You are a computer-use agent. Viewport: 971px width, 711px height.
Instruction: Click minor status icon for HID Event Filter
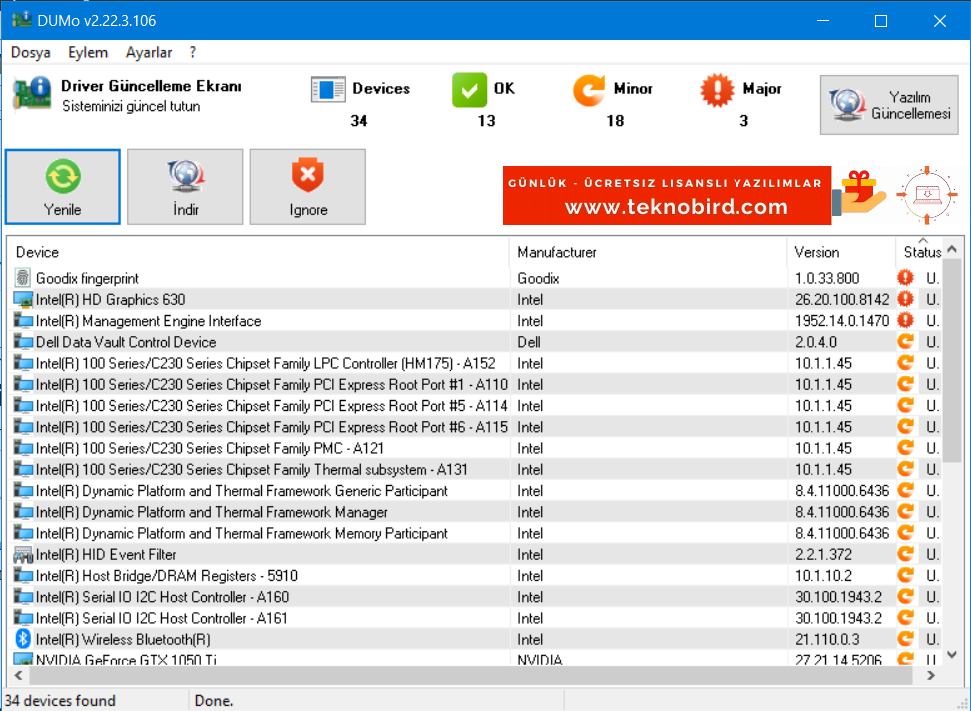coord(905,554)
